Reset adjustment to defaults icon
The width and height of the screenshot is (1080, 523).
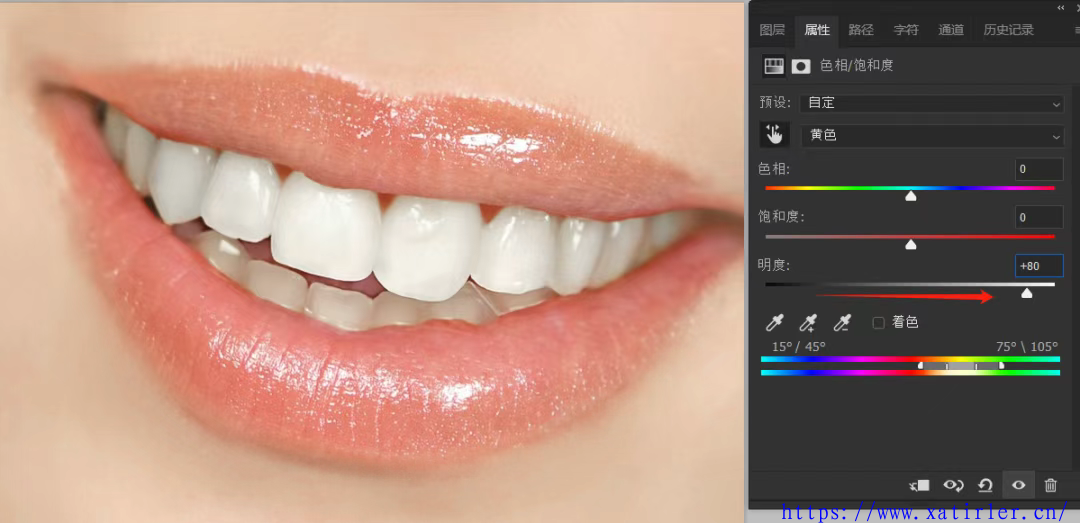(985, 485)
